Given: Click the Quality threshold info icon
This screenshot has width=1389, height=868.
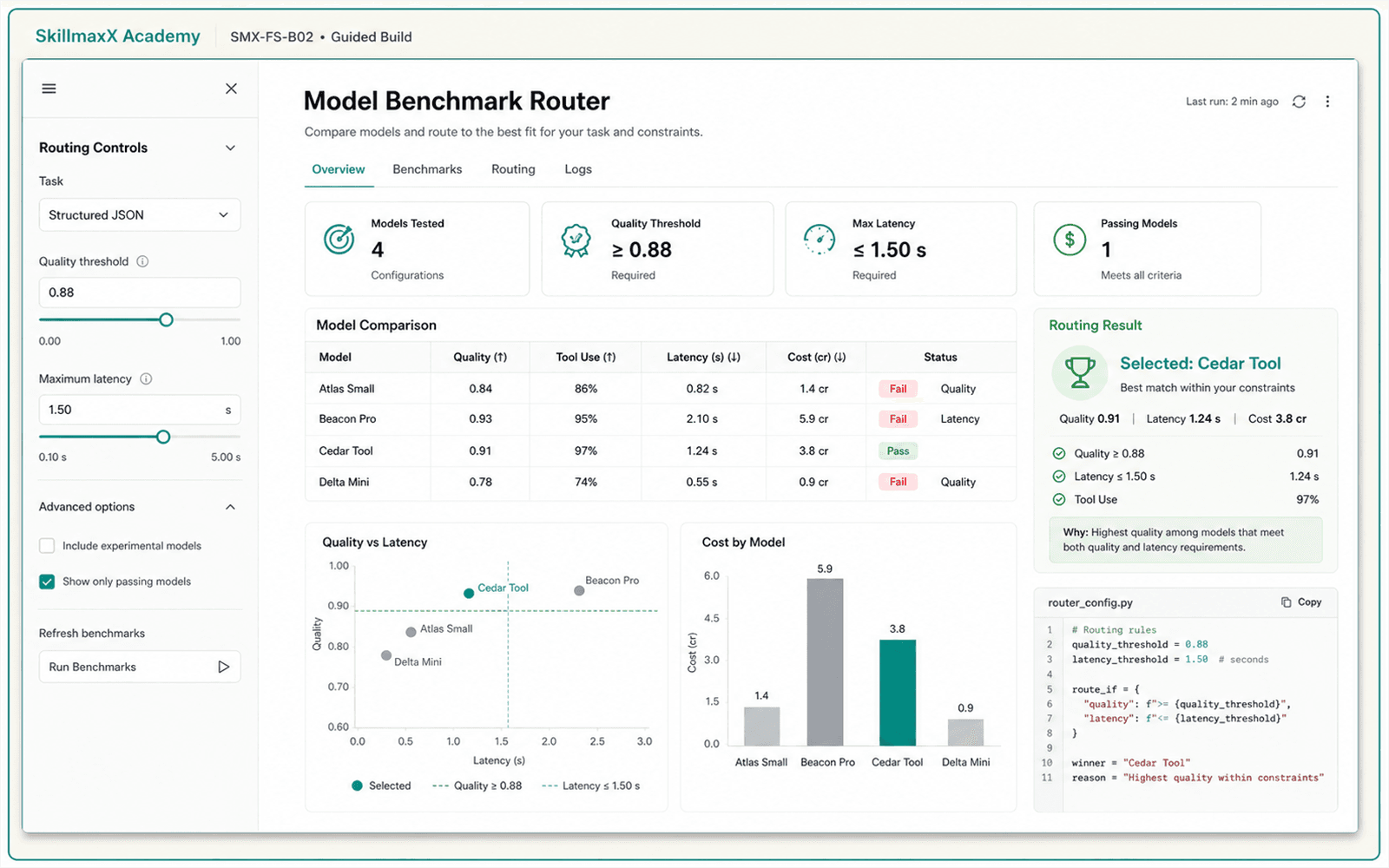Looking at the screenshot, I should 142,261.
